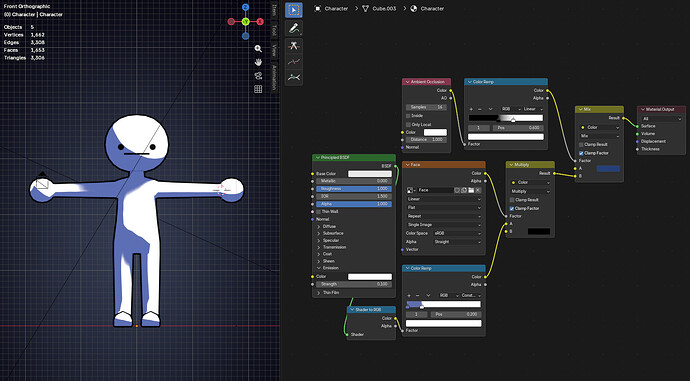Click new image copy icon in Face node
690x381 pixels.
point(464,190)
